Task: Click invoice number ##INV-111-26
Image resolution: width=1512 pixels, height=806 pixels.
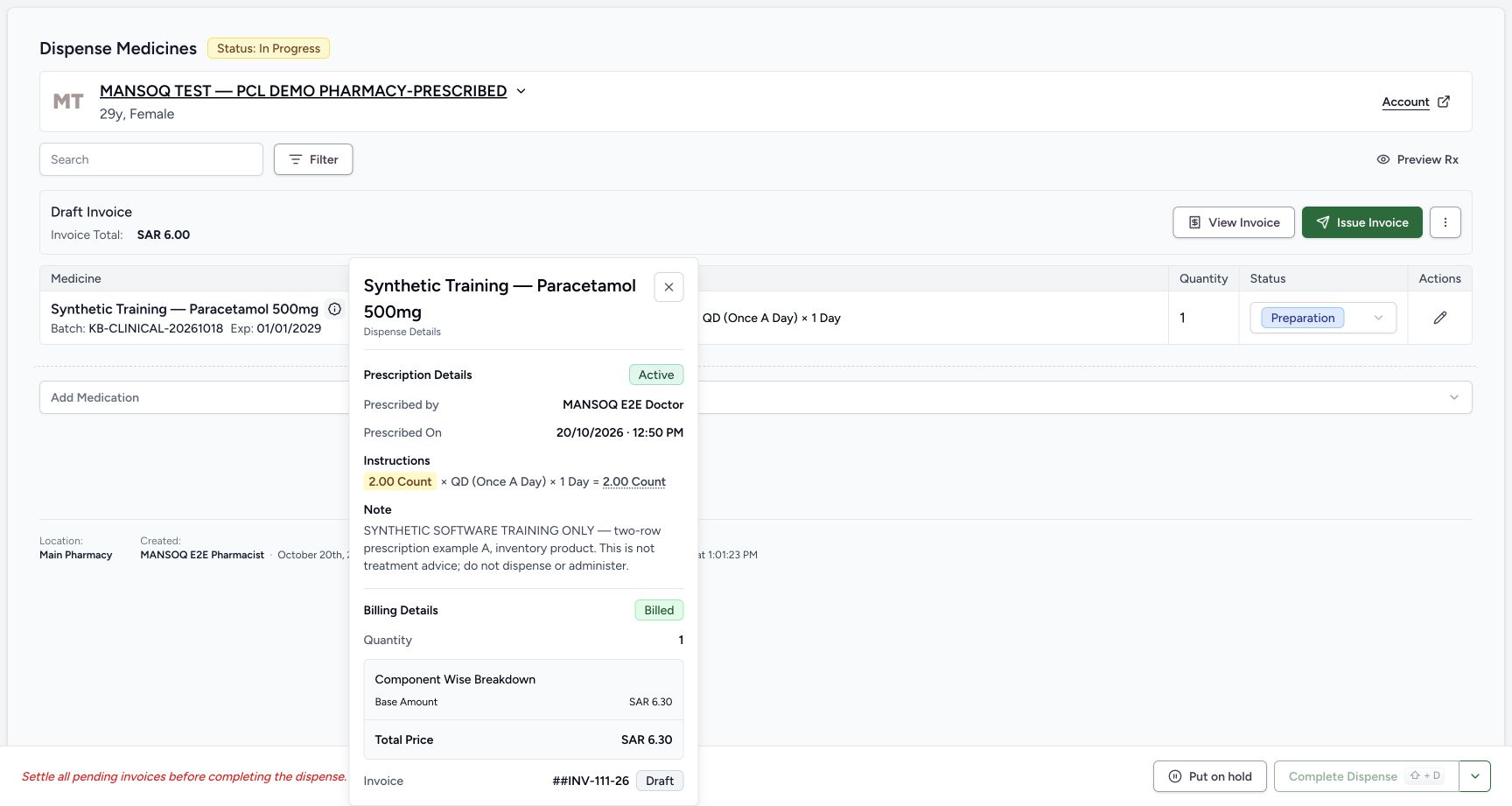Action: point(591,781)
